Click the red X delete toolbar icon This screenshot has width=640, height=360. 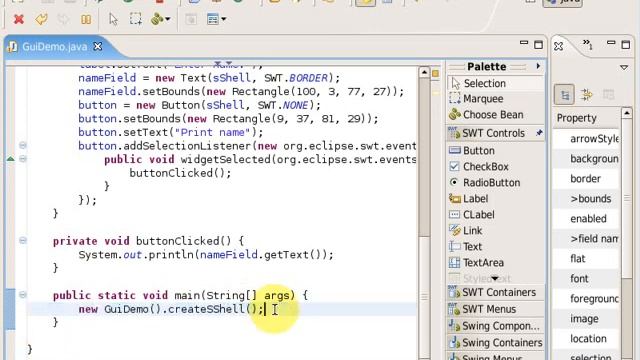pyautogui.click(x=18, y=19)
